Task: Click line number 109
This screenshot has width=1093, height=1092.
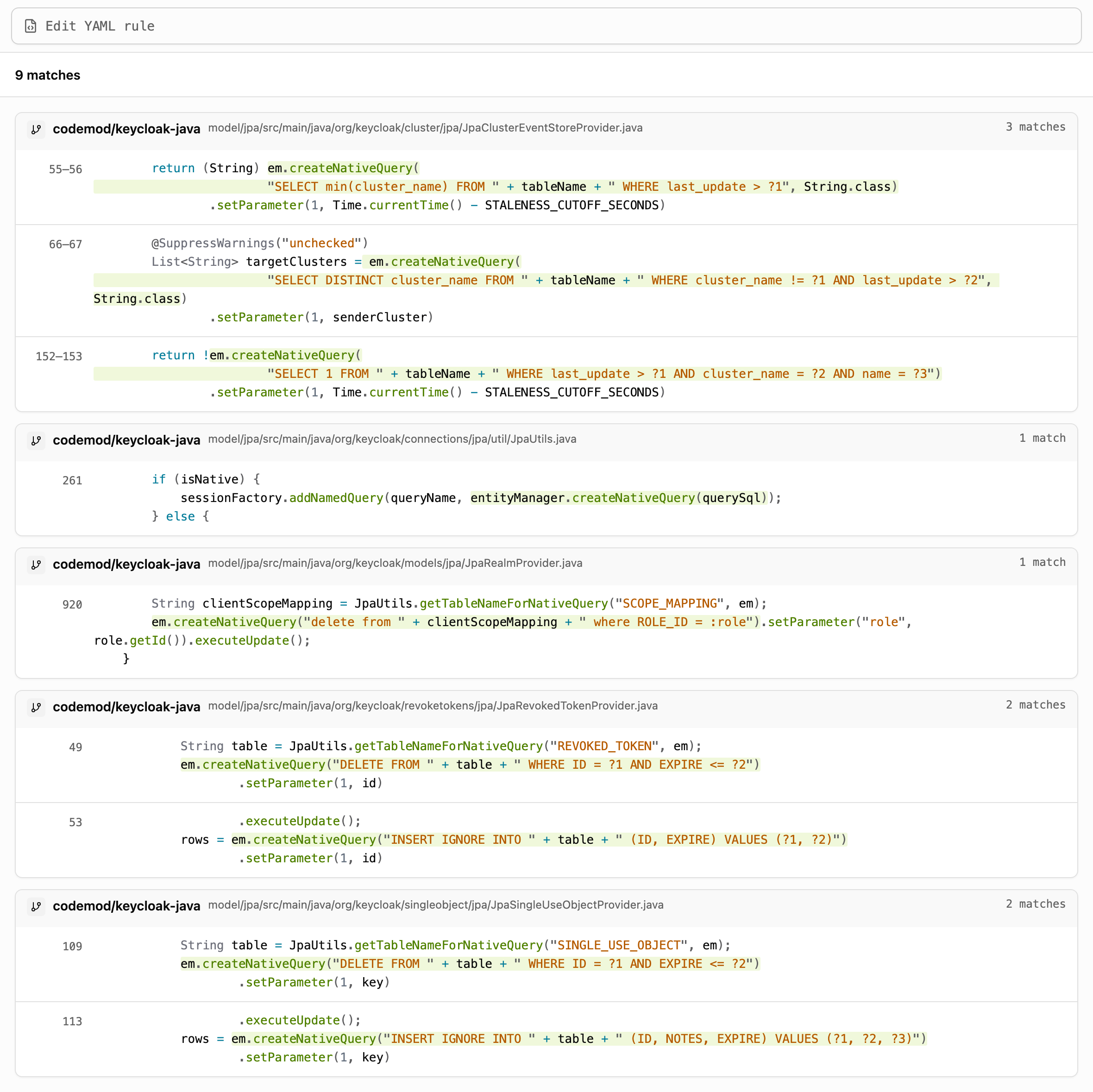Action: pyautogui.click(x=72, y=946)
